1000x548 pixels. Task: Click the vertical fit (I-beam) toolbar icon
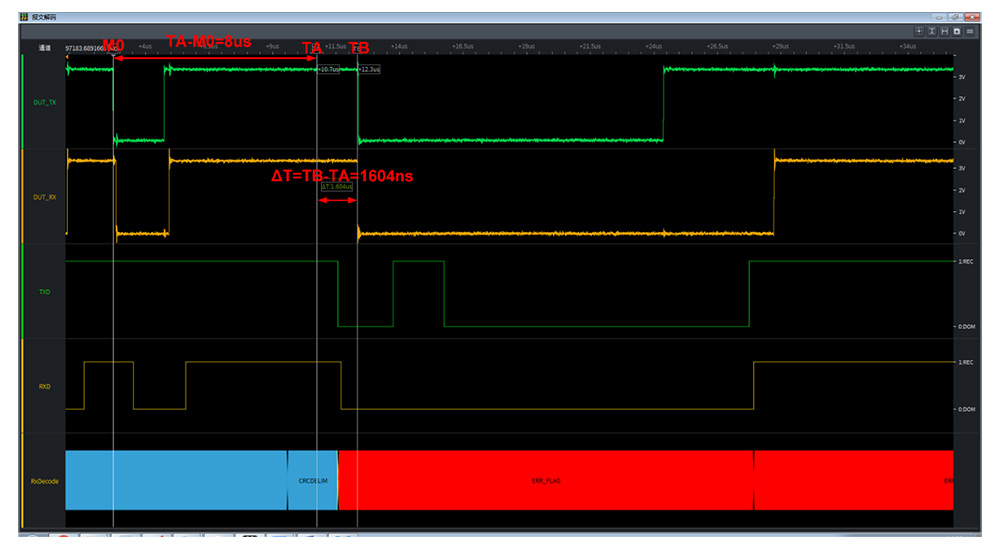coord(932,31)
